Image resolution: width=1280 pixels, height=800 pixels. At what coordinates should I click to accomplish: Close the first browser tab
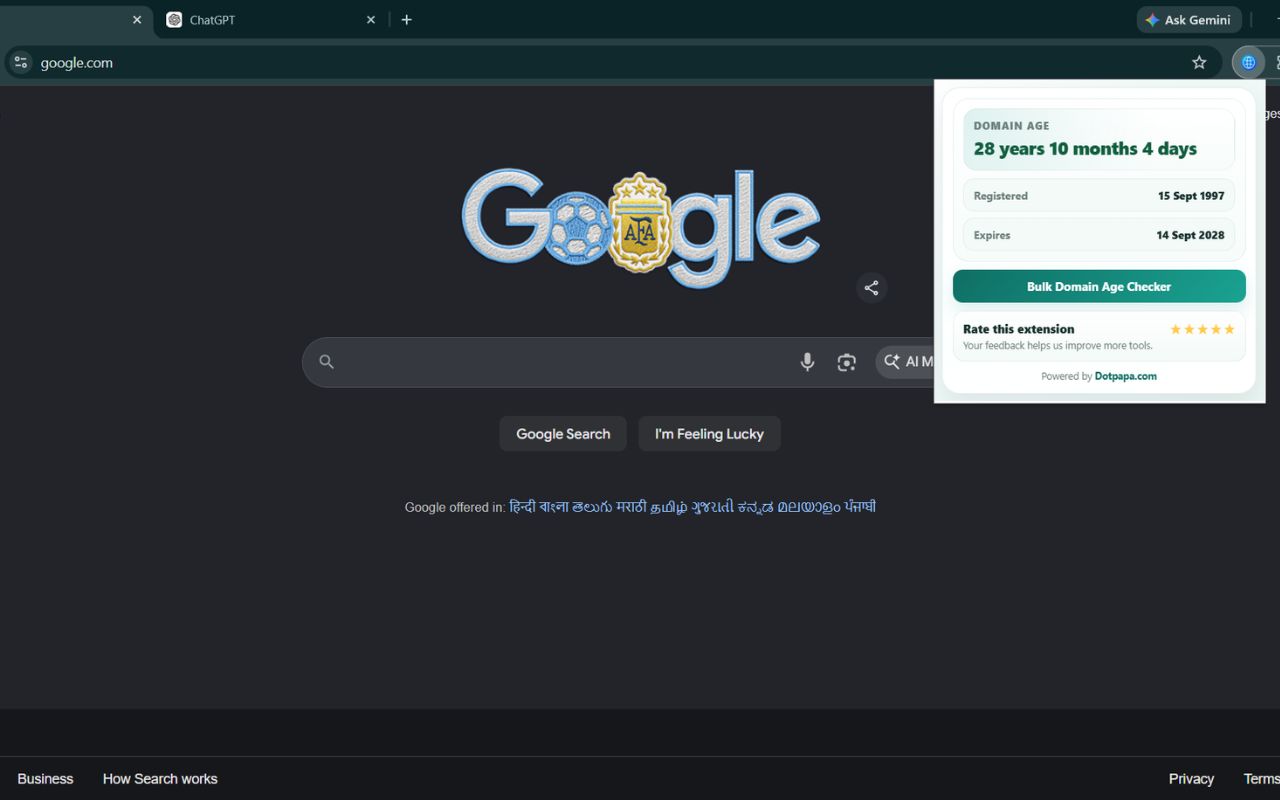click(x=137, y=20)
